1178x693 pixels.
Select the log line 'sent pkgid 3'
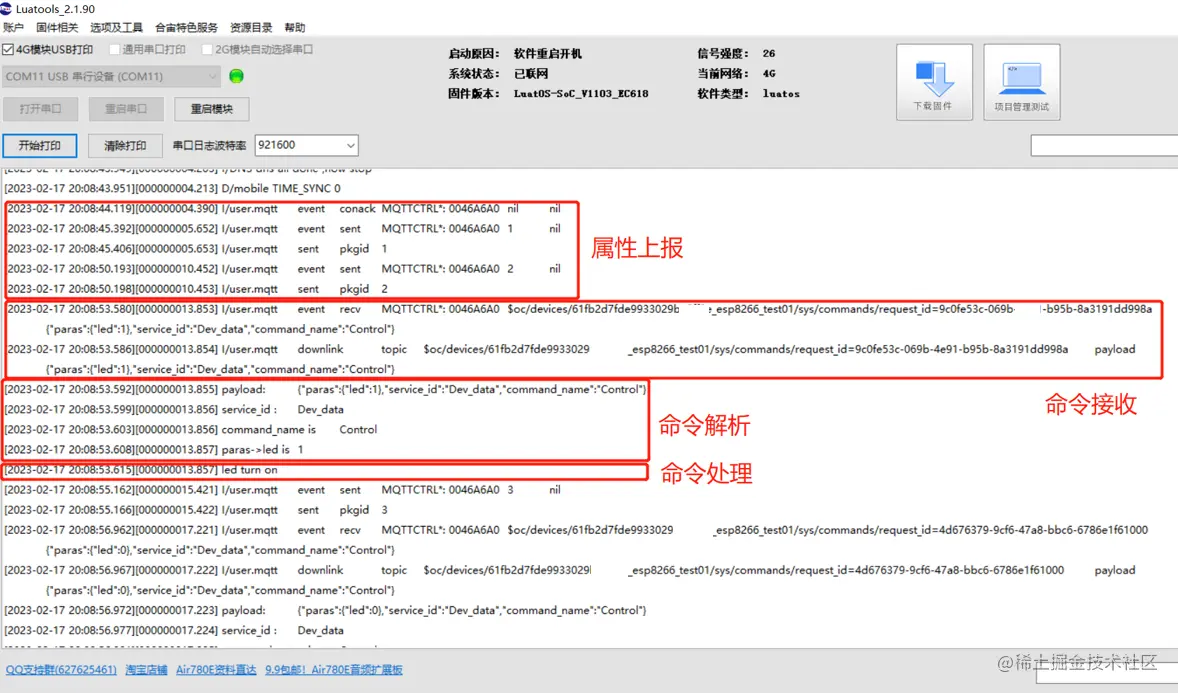[x=196, y=510]
